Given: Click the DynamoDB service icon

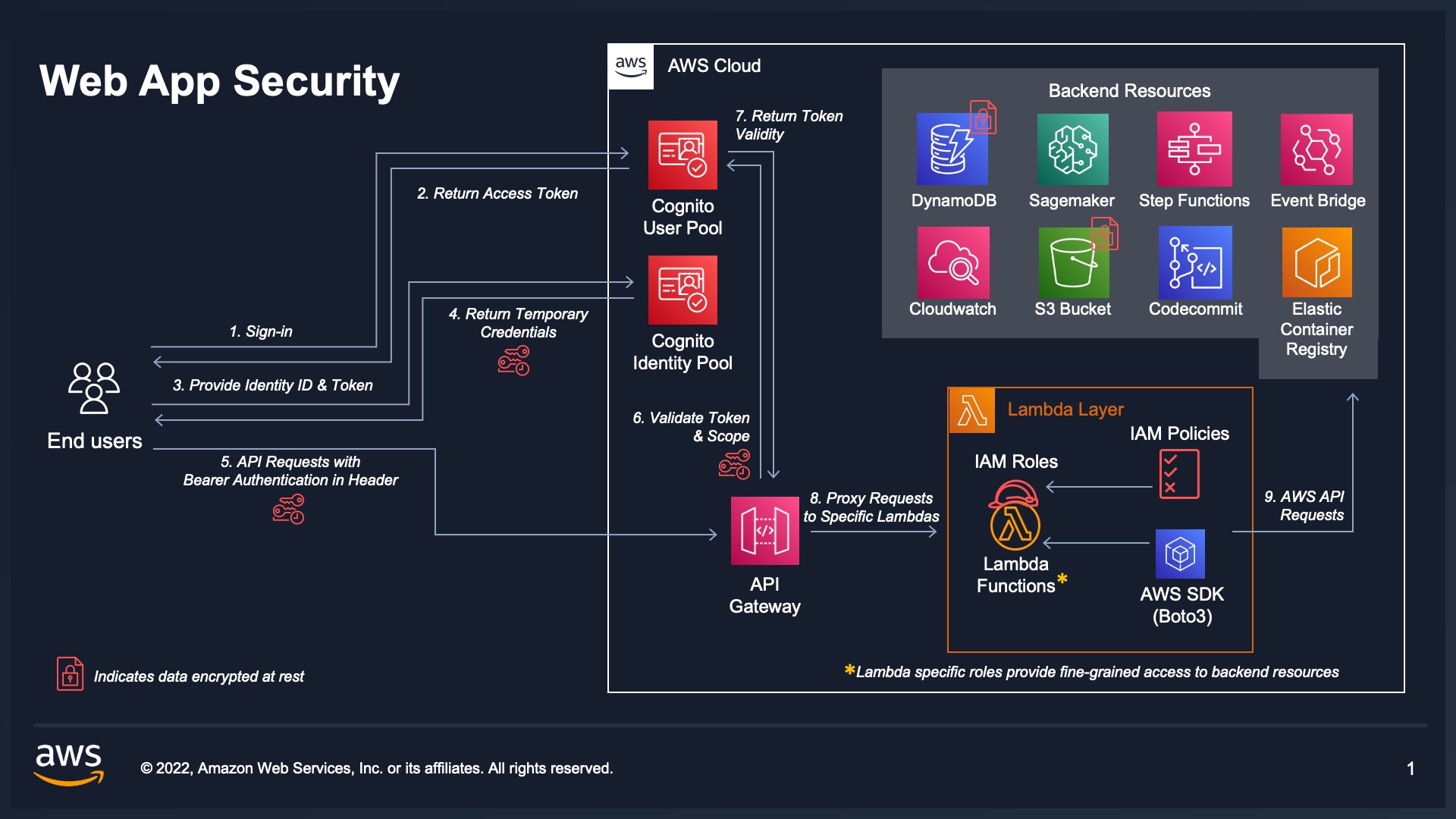Looking at the screenshot, I should pos(952,149).
